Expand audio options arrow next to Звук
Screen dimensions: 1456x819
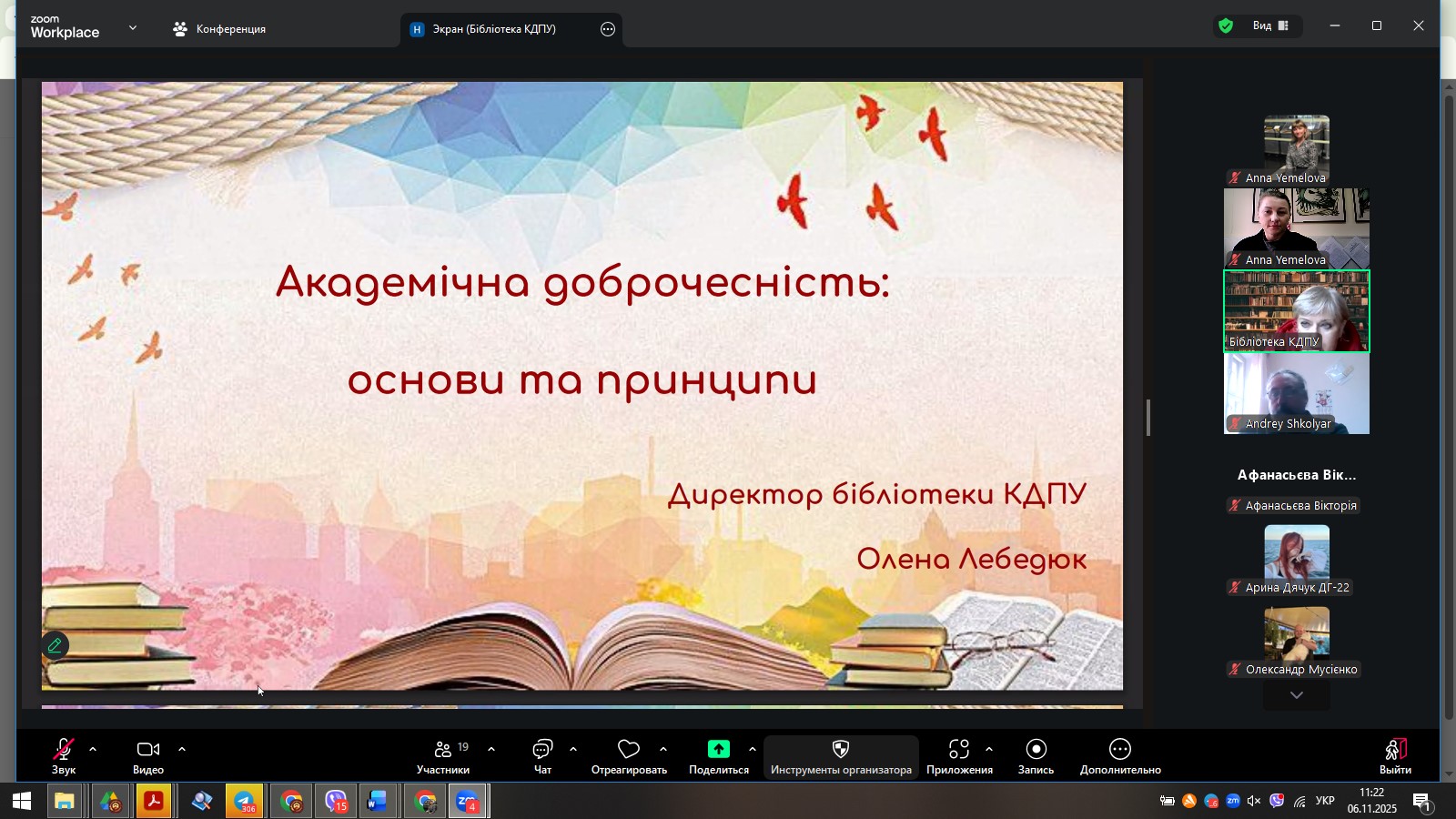(x=93, y=750)
